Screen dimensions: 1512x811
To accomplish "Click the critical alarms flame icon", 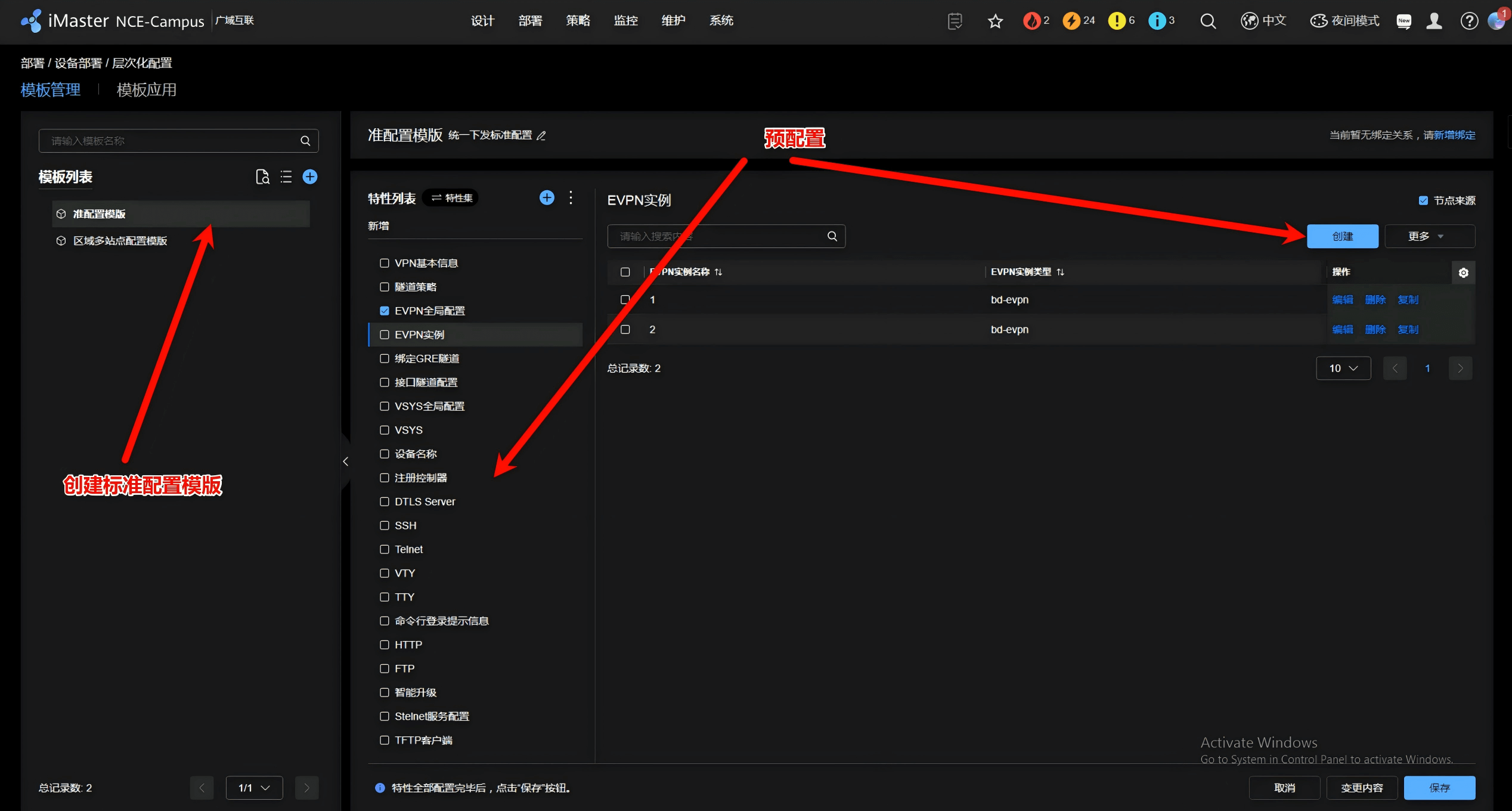I will [x=1032, y=21].
